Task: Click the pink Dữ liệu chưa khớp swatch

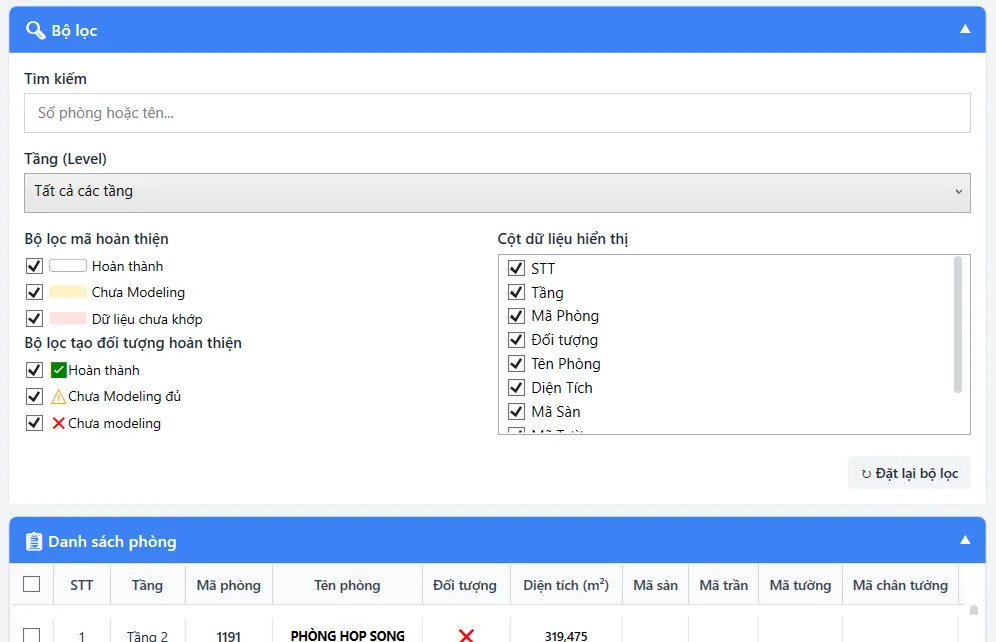Action: point(67,318)
